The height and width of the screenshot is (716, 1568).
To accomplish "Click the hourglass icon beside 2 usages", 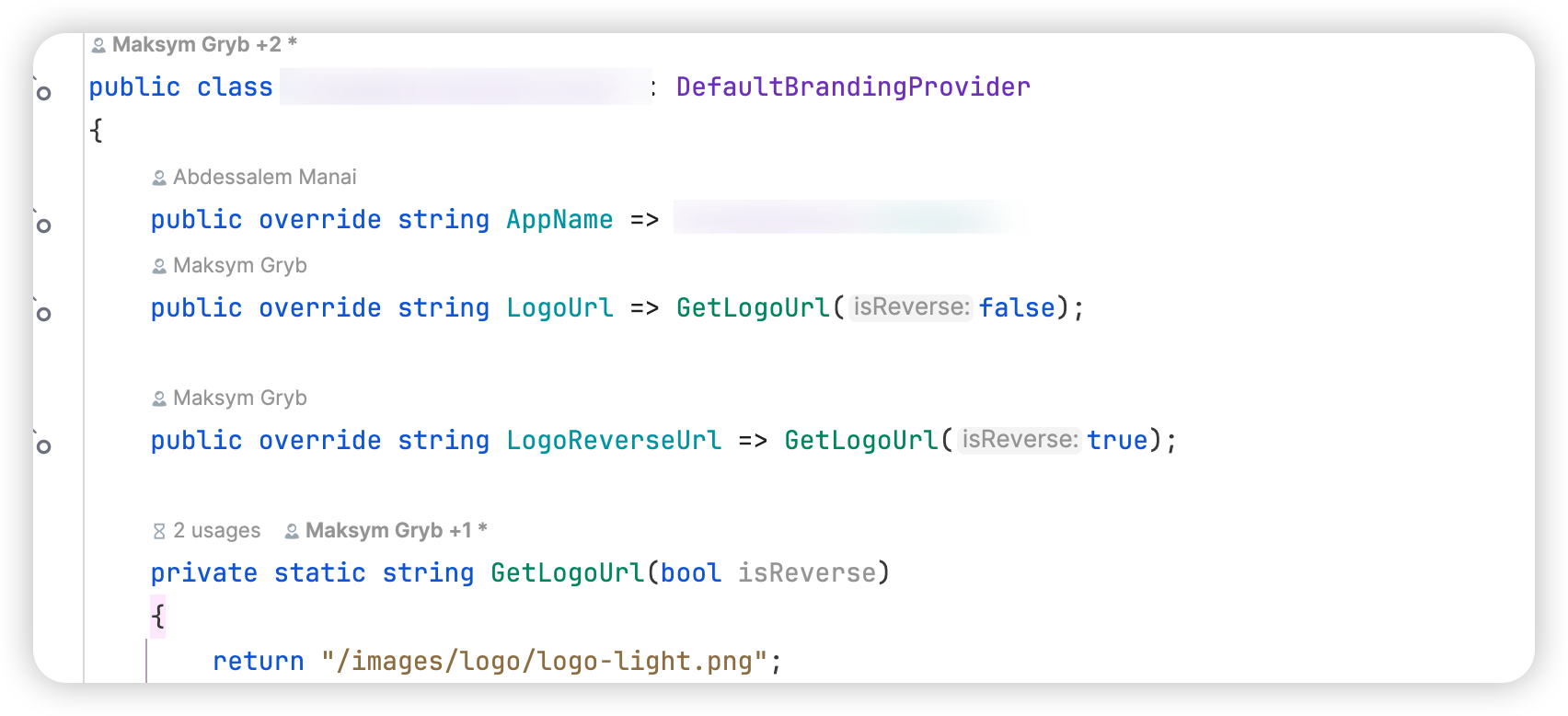I will pyautogui.click(x=159, y=531).
